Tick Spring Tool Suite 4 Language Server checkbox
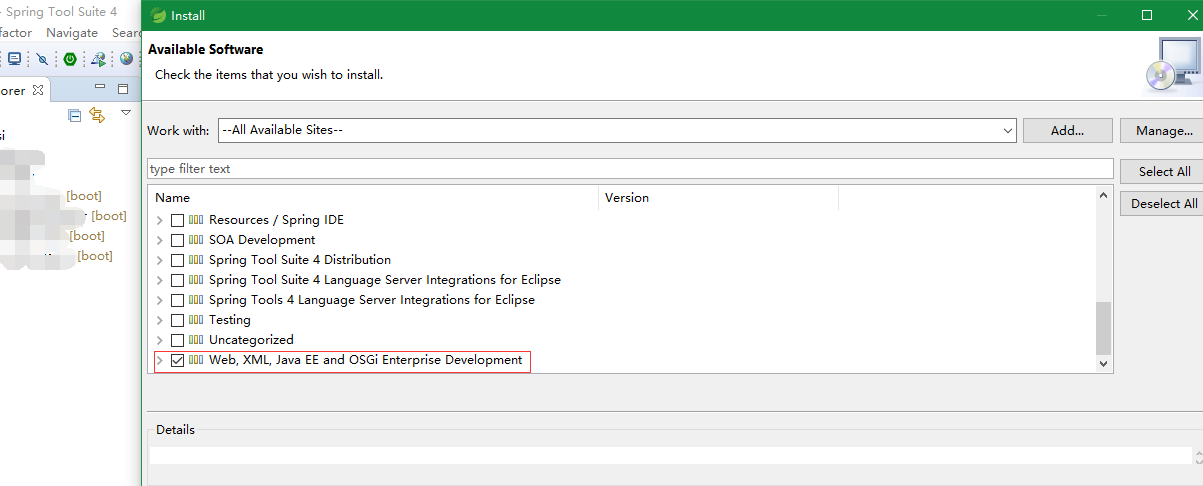 coord(177,280)
